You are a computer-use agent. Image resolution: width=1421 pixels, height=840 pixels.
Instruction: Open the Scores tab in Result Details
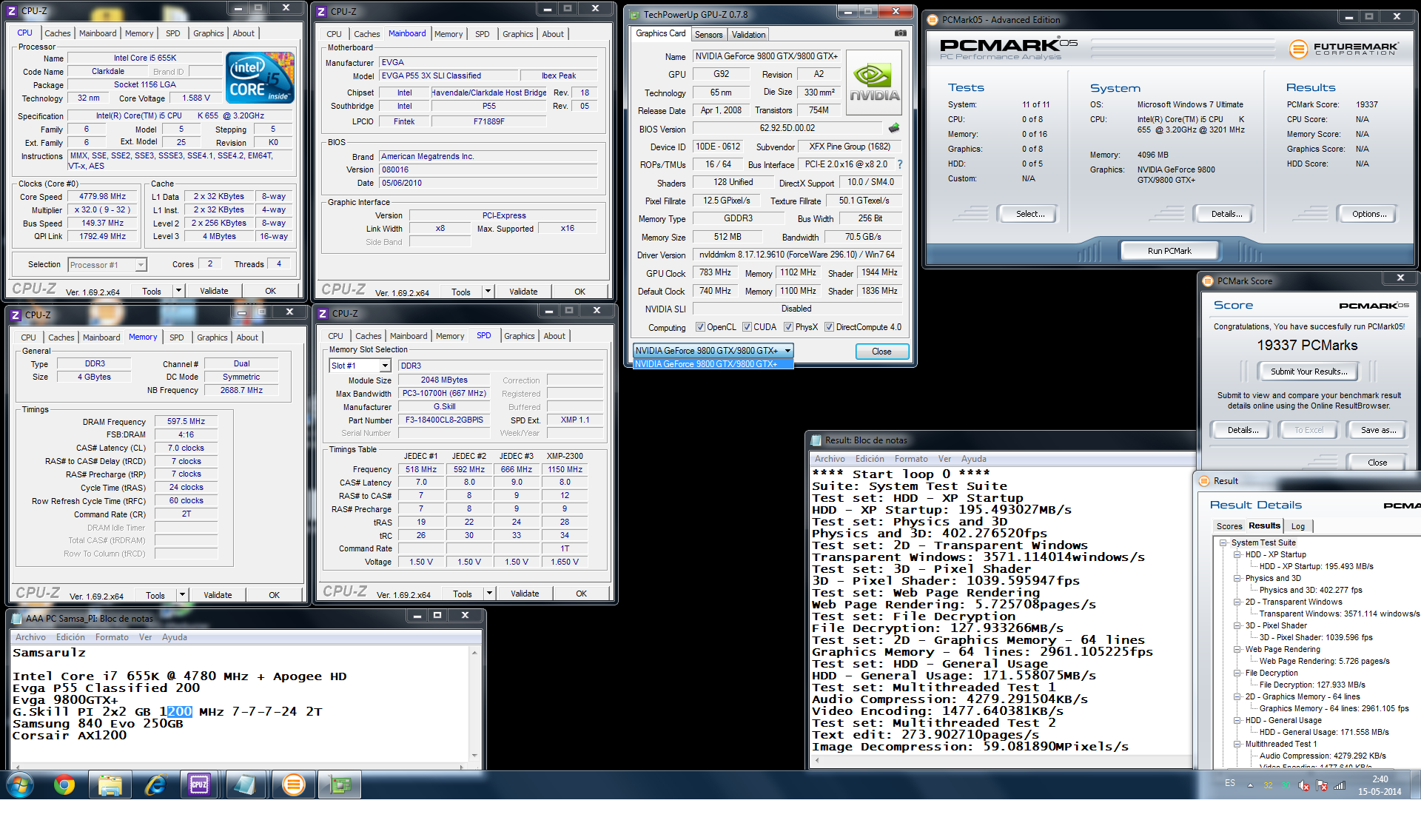pyautogui.click(x=1229, y=526)
